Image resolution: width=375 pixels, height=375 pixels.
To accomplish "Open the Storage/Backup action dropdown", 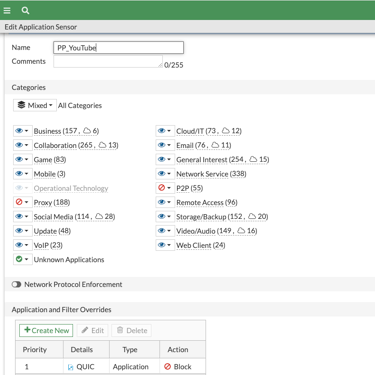I will (165, 216).
